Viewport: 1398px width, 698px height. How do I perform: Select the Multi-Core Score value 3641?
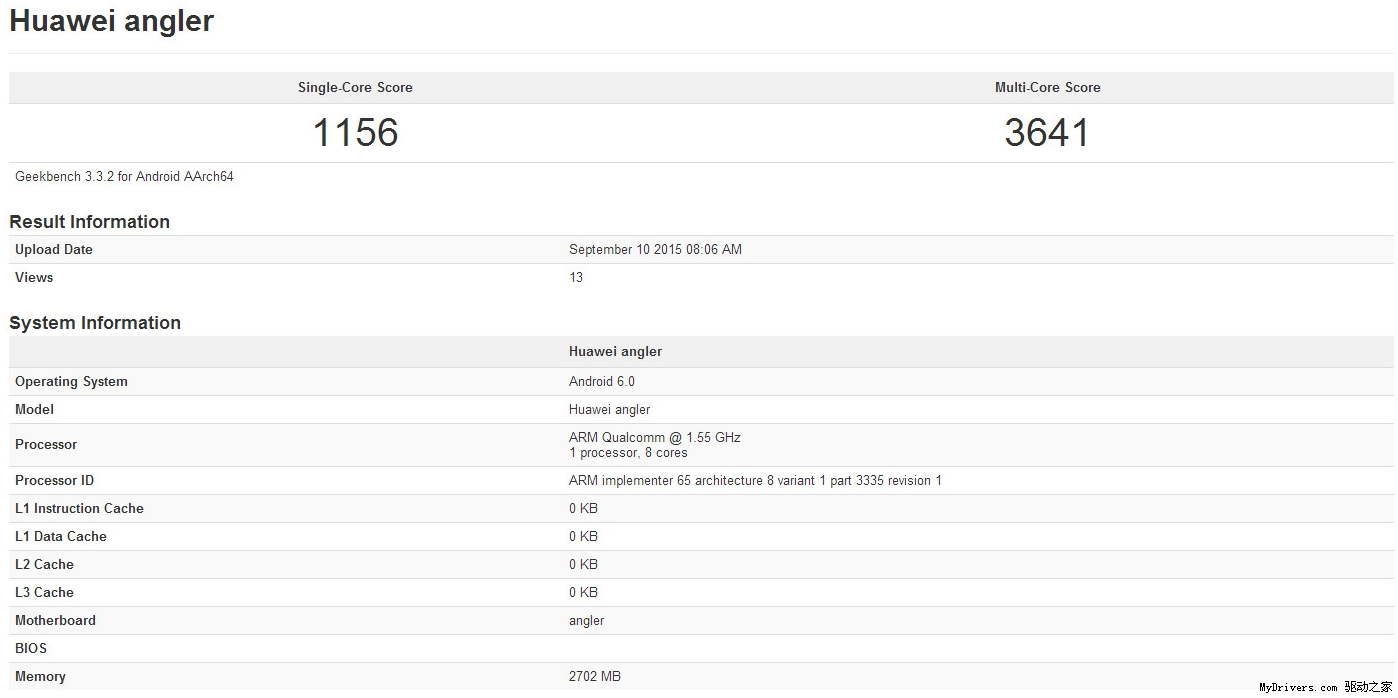pyautogui.click(x=1048, y=131)
